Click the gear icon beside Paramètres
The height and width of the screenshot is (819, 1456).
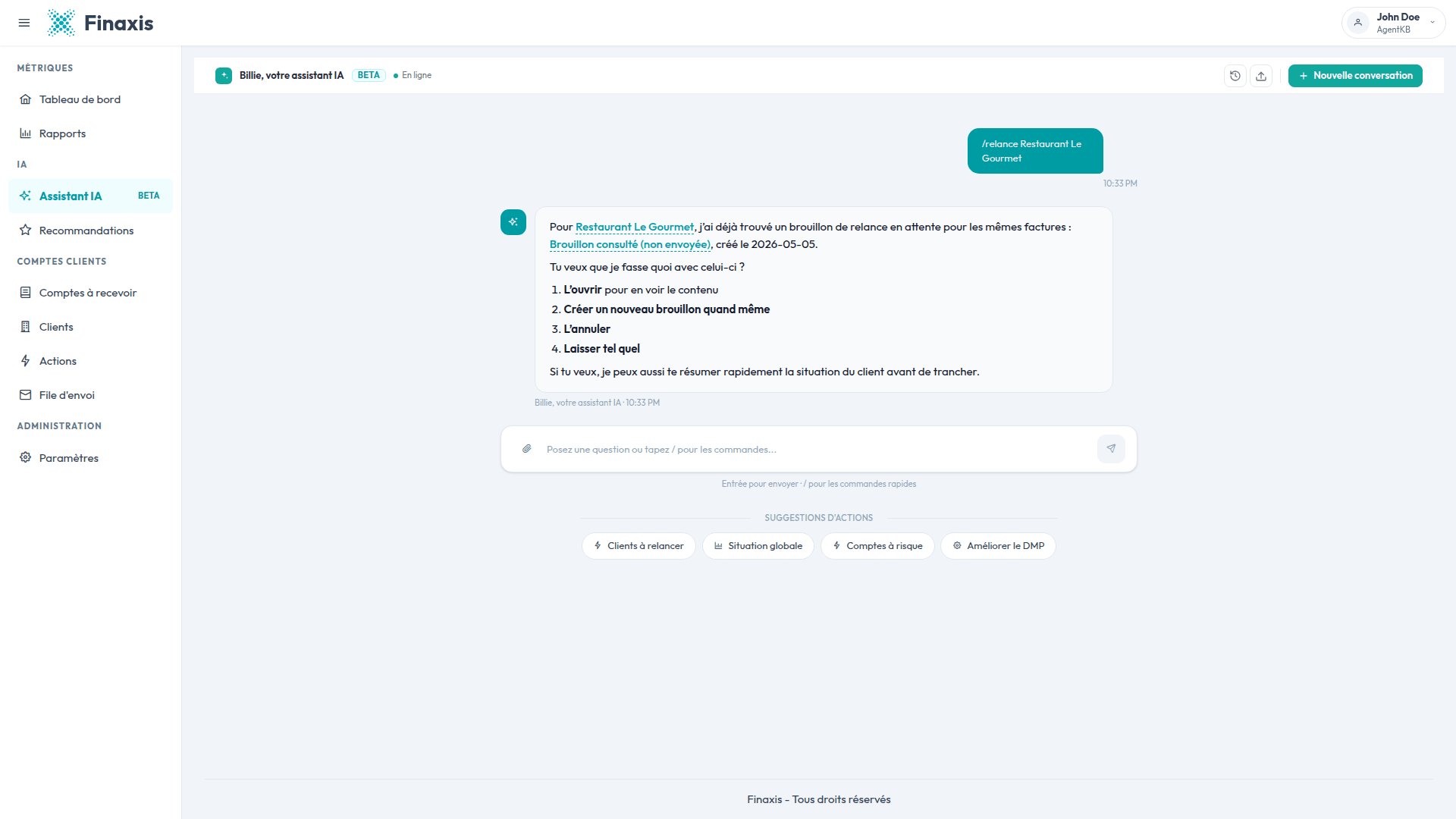pyautogui.click(x=26, y=457)
